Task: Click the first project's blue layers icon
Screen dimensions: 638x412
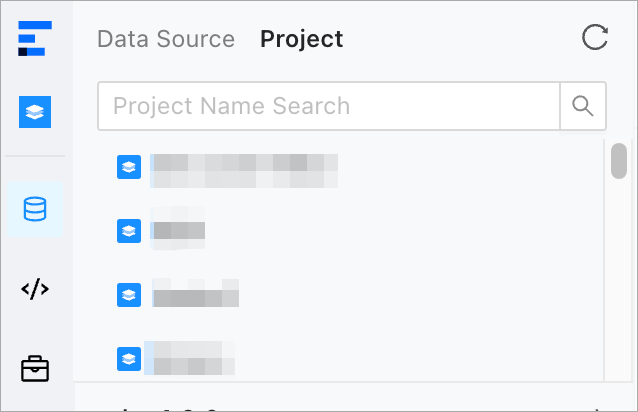Action: [x=128, y=168]
